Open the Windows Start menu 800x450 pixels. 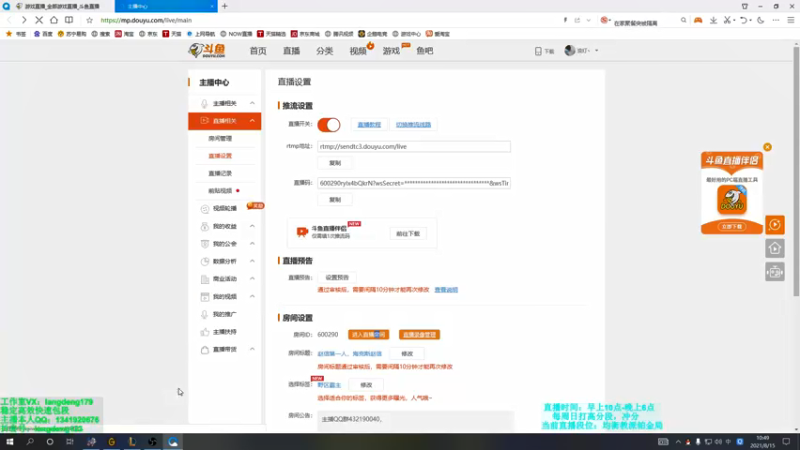pyautogui.click(x=10, y=442)
